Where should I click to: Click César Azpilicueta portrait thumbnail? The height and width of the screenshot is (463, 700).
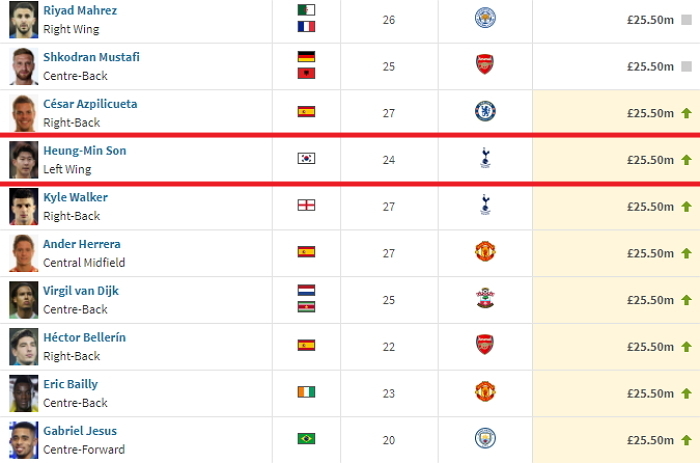coord(23,112)
